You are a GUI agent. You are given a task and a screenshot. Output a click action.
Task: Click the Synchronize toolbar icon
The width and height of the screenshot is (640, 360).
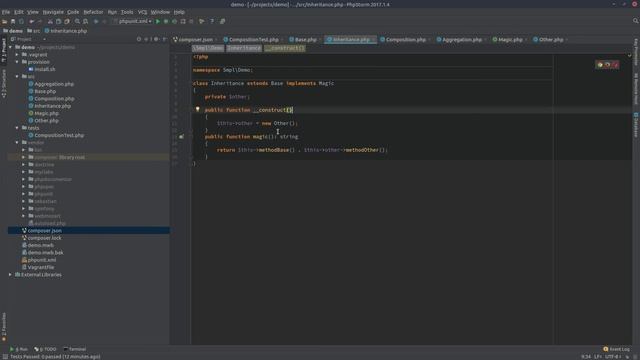point(21,21)
